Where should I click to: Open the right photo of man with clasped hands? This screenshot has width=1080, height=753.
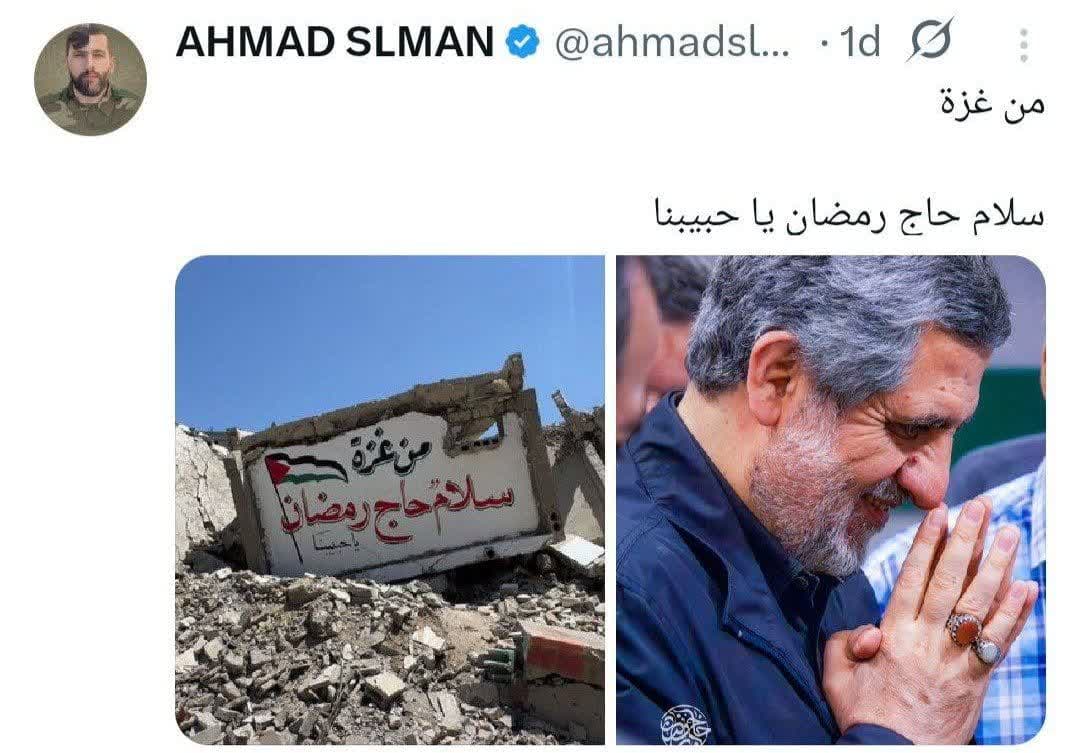(831, 500)
